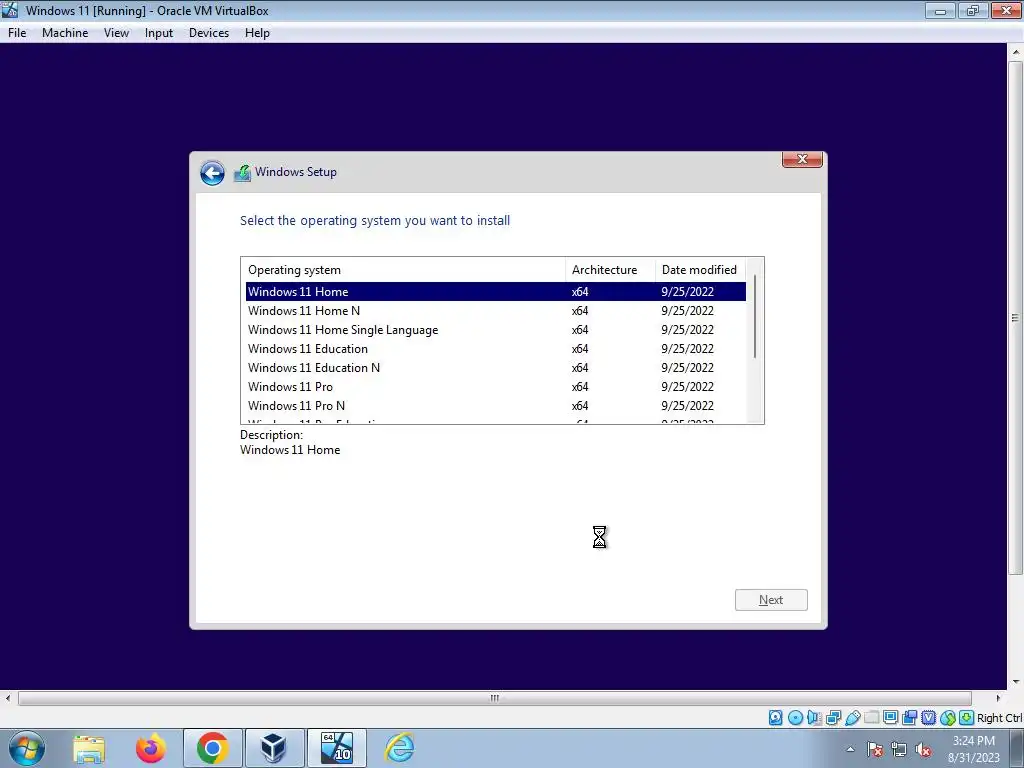Click the VirtualBox shared folders status icon

(x=871, y=718)
